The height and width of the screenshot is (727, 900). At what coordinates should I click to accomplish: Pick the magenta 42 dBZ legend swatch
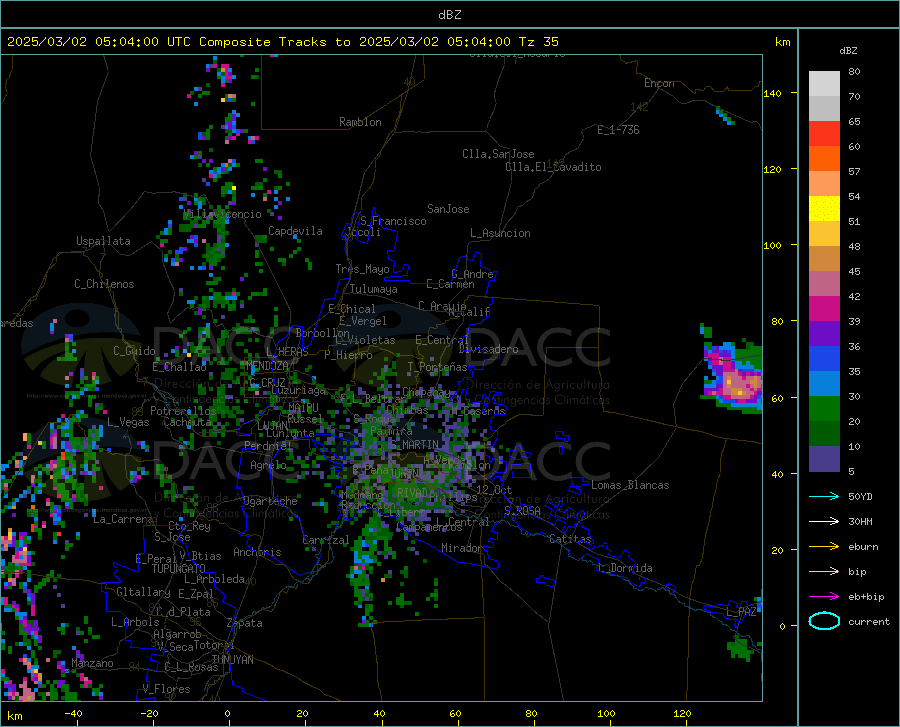pos(824,309)
